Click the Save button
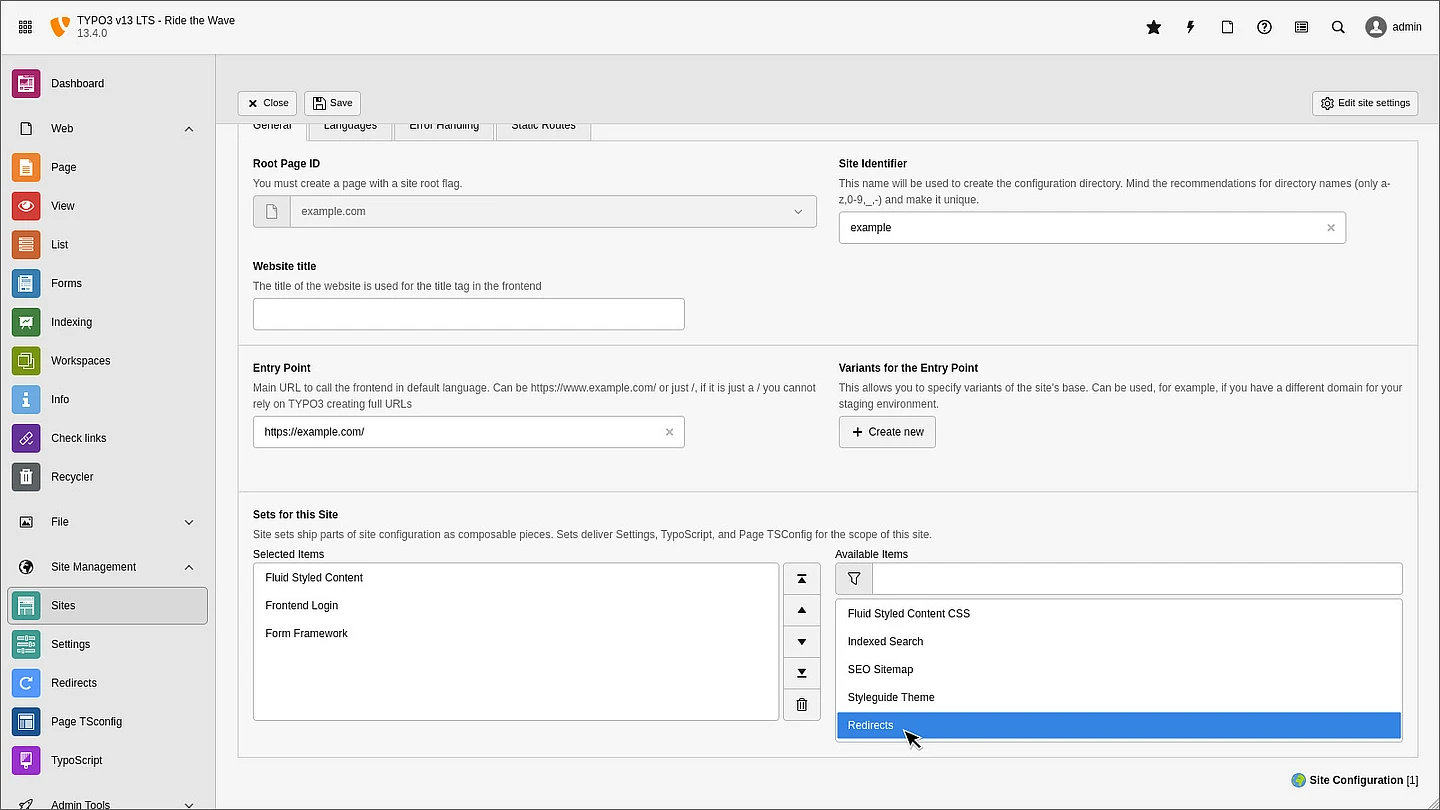Image resolution: width=1440 pixels, height=810 pixels. click(x=332, y=103)
